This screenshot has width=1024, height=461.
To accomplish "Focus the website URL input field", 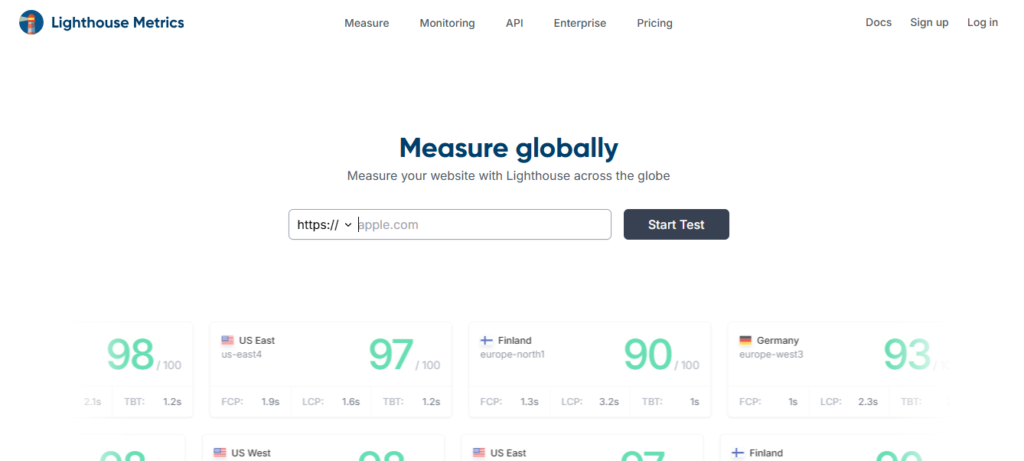I will pyautogui.click(x=480, y=225).
